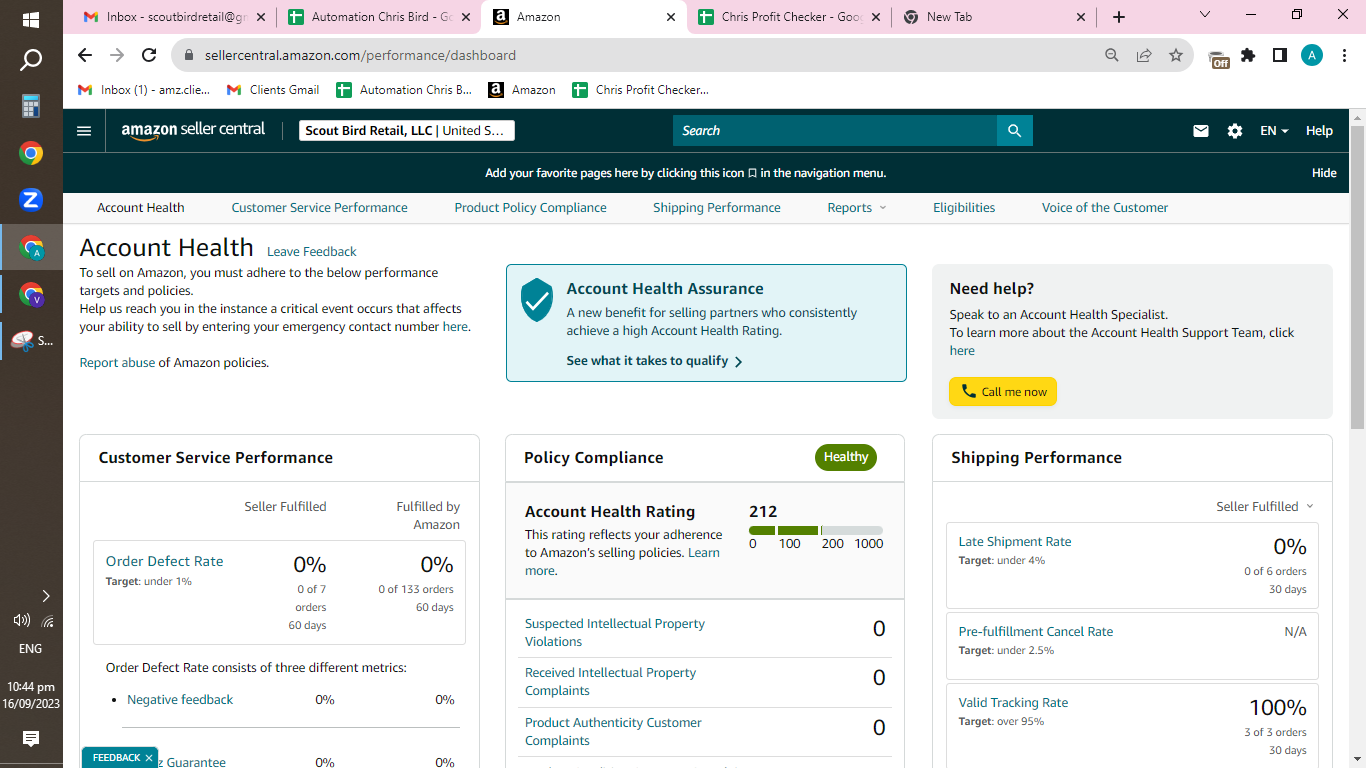The width and height of the screenshot is (1366, 768).
Task: Open the Late Shipment Rate link
Action: click(x=1015, y=542)
